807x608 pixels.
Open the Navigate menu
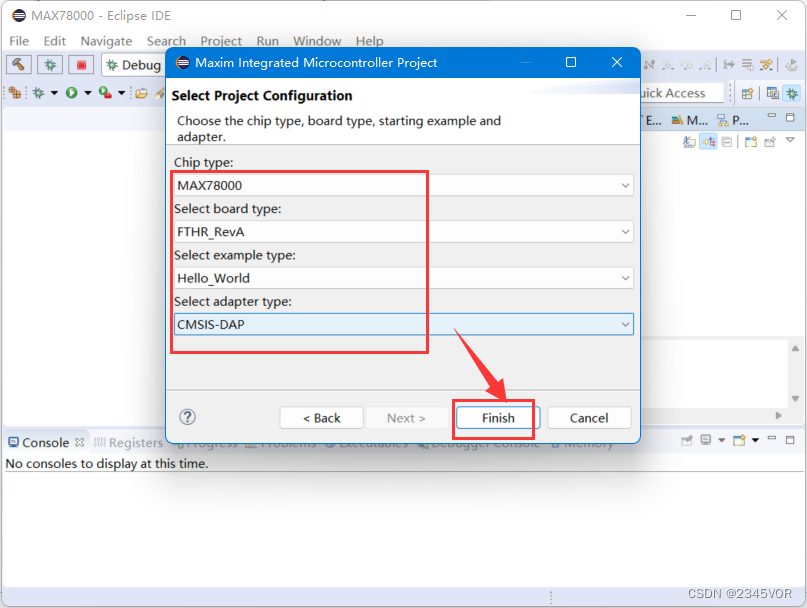click(106, 41)
